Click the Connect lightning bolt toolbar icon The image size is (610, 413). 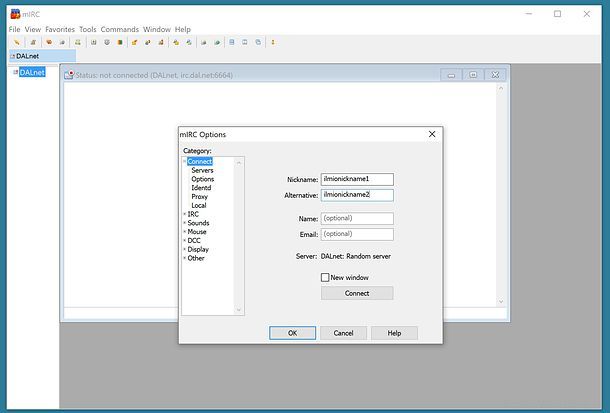tap(17, 43)
